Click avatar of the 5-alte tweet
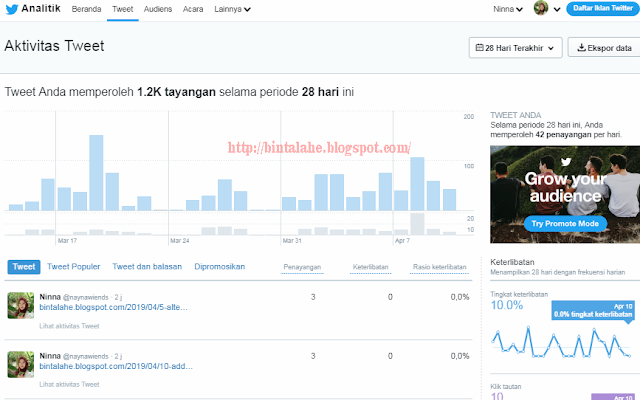 tap(21, 305)
